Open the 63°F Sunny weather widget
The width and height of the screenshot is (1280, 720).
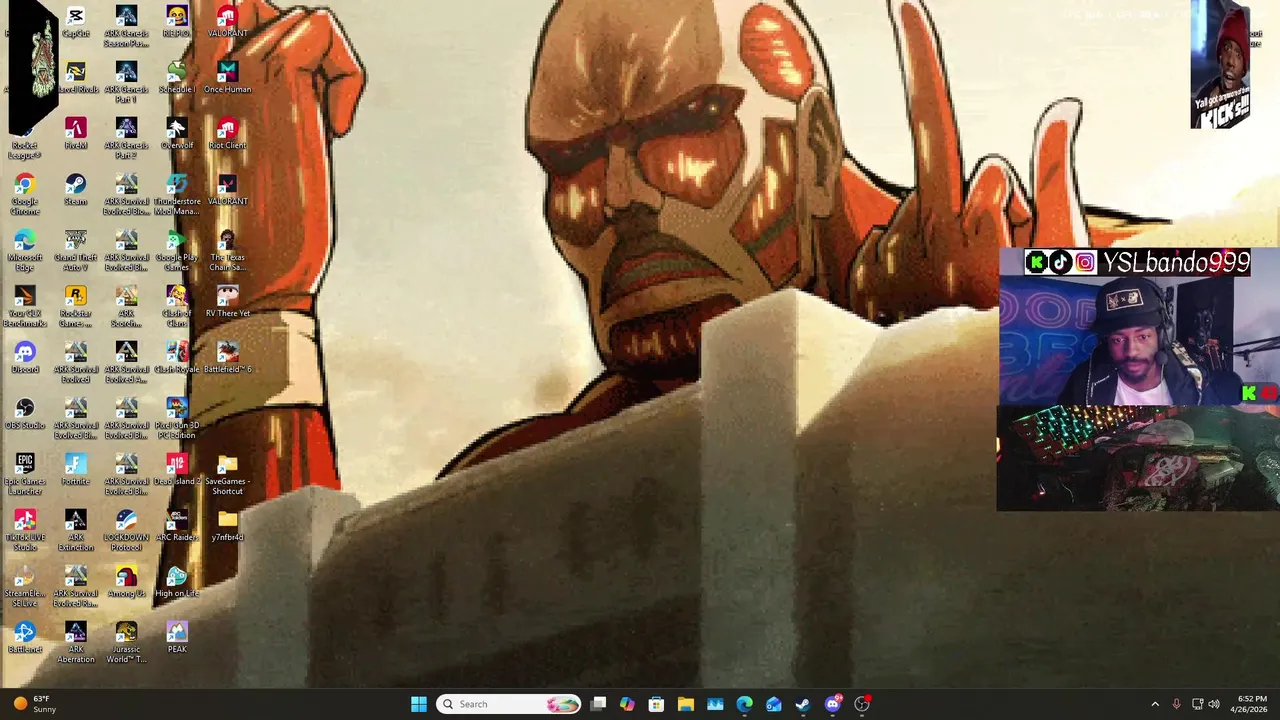[34, 704]
